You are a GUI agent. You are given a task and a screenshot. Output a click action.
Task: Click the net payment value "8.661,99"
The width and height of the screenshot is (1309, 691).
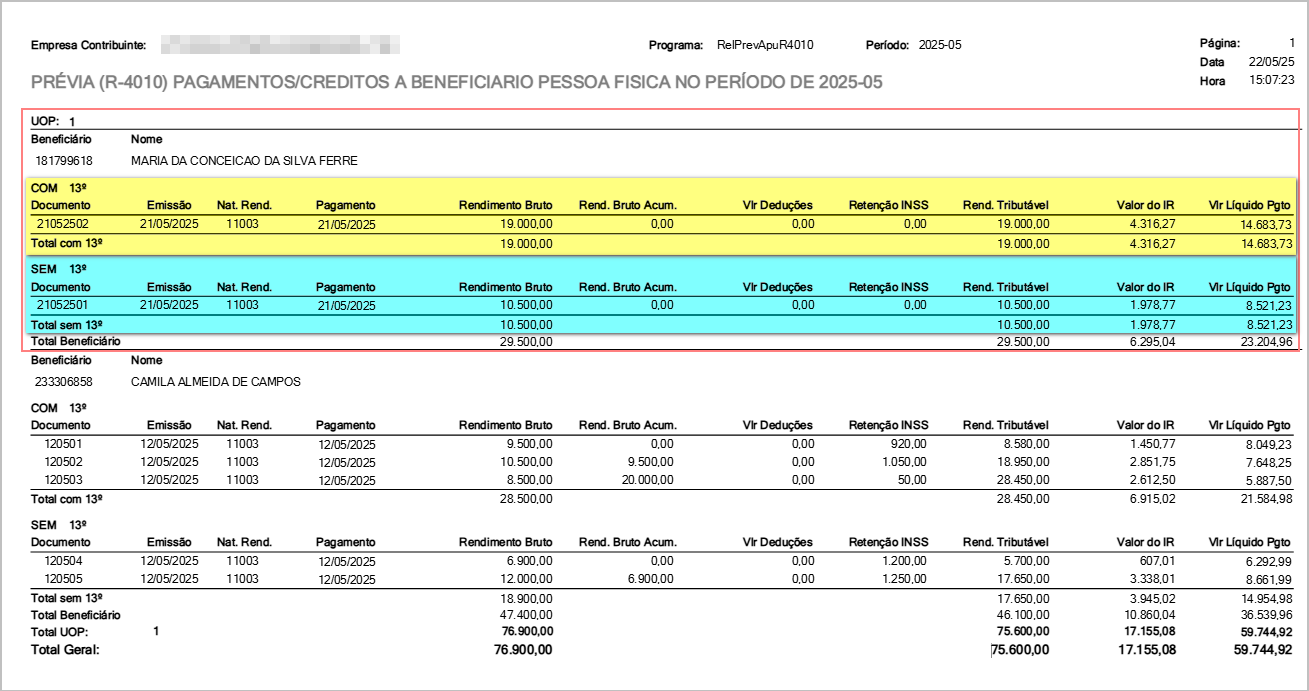pyautogui.click(x=1268, y=579)
